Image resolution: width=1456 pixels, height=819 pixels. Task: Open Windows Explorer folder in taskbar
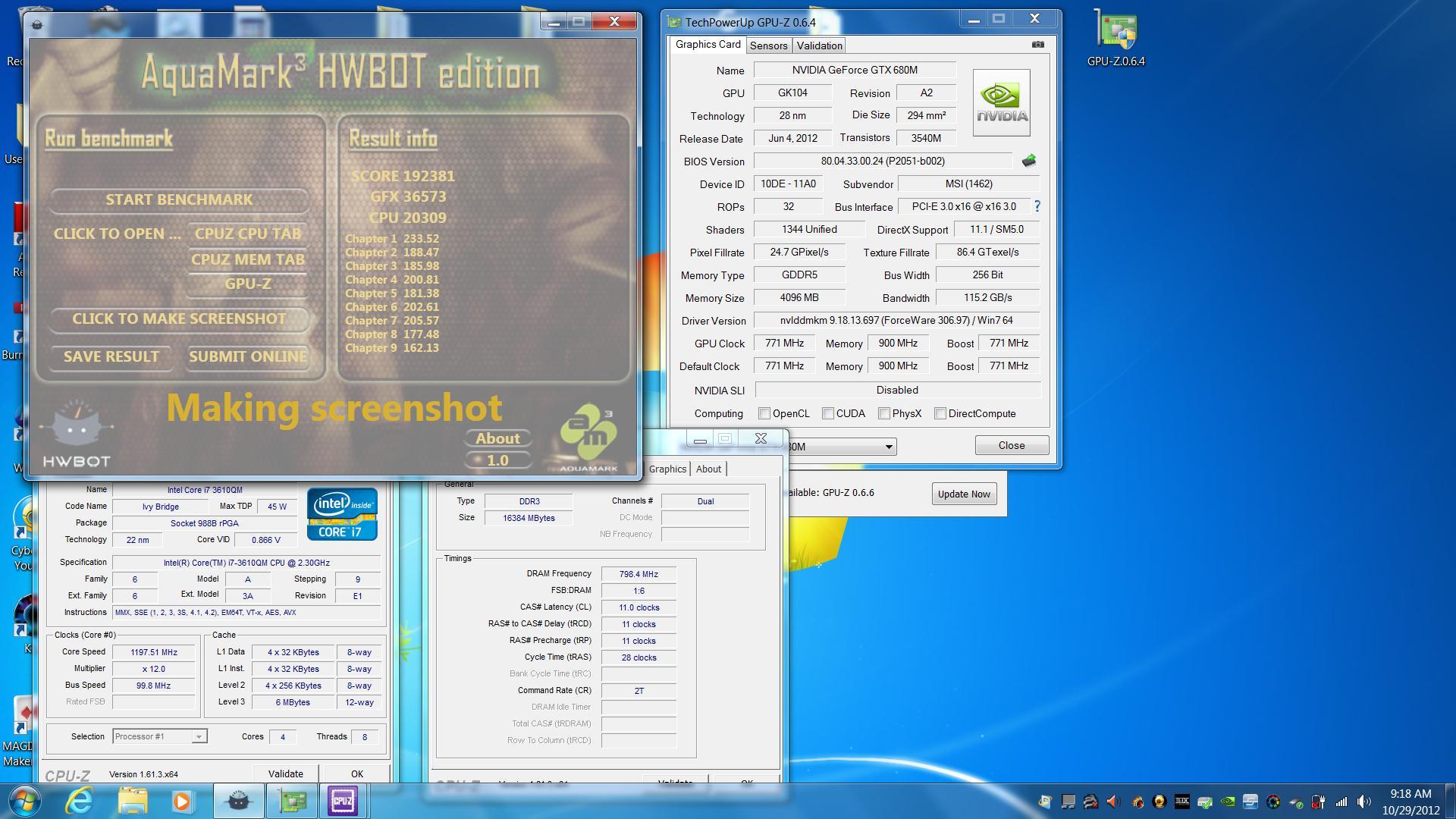[x=133, y=801]
